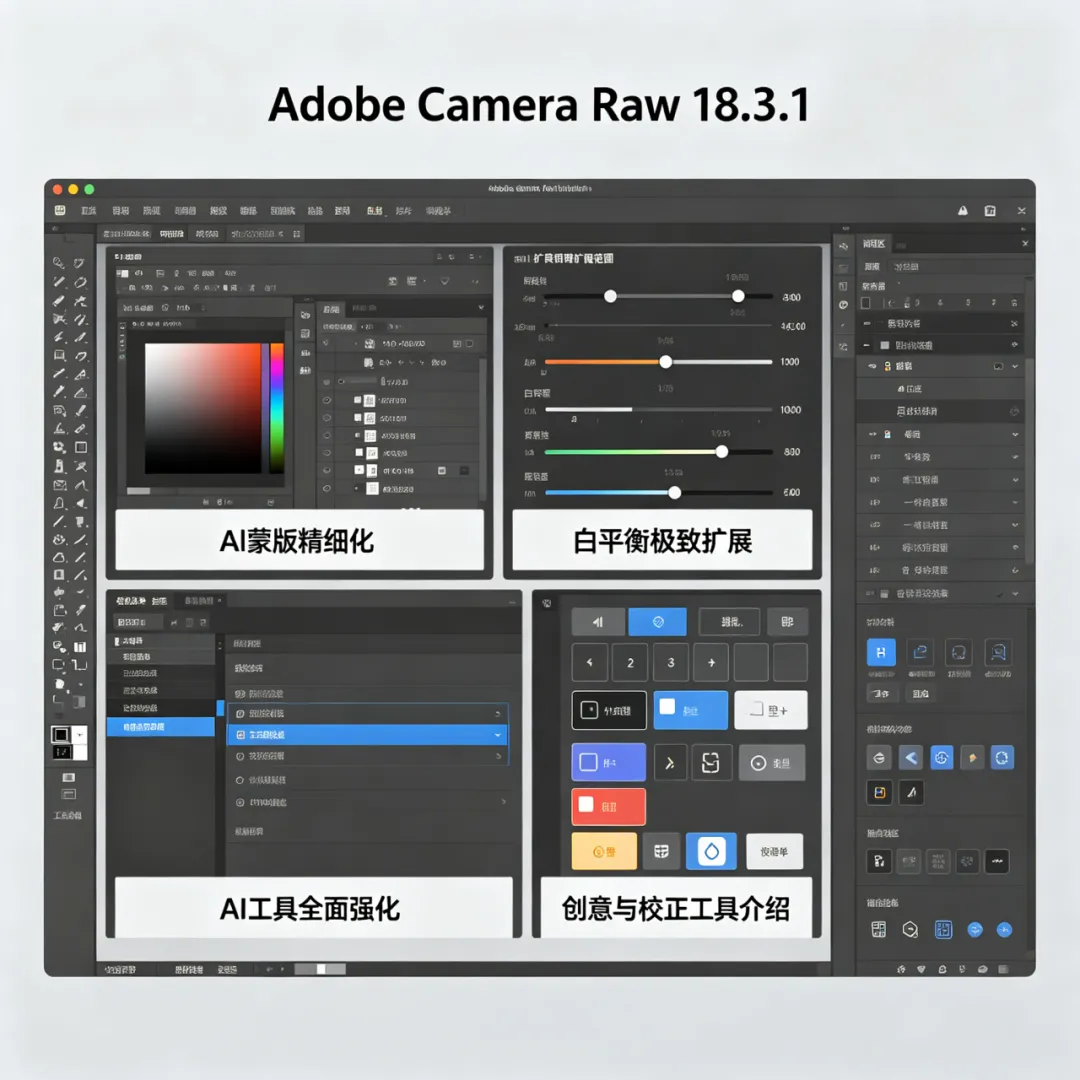Collapse the minus sign beside the gray square icon
This screenshot has height=1080, width=1080.
point(866,345)
